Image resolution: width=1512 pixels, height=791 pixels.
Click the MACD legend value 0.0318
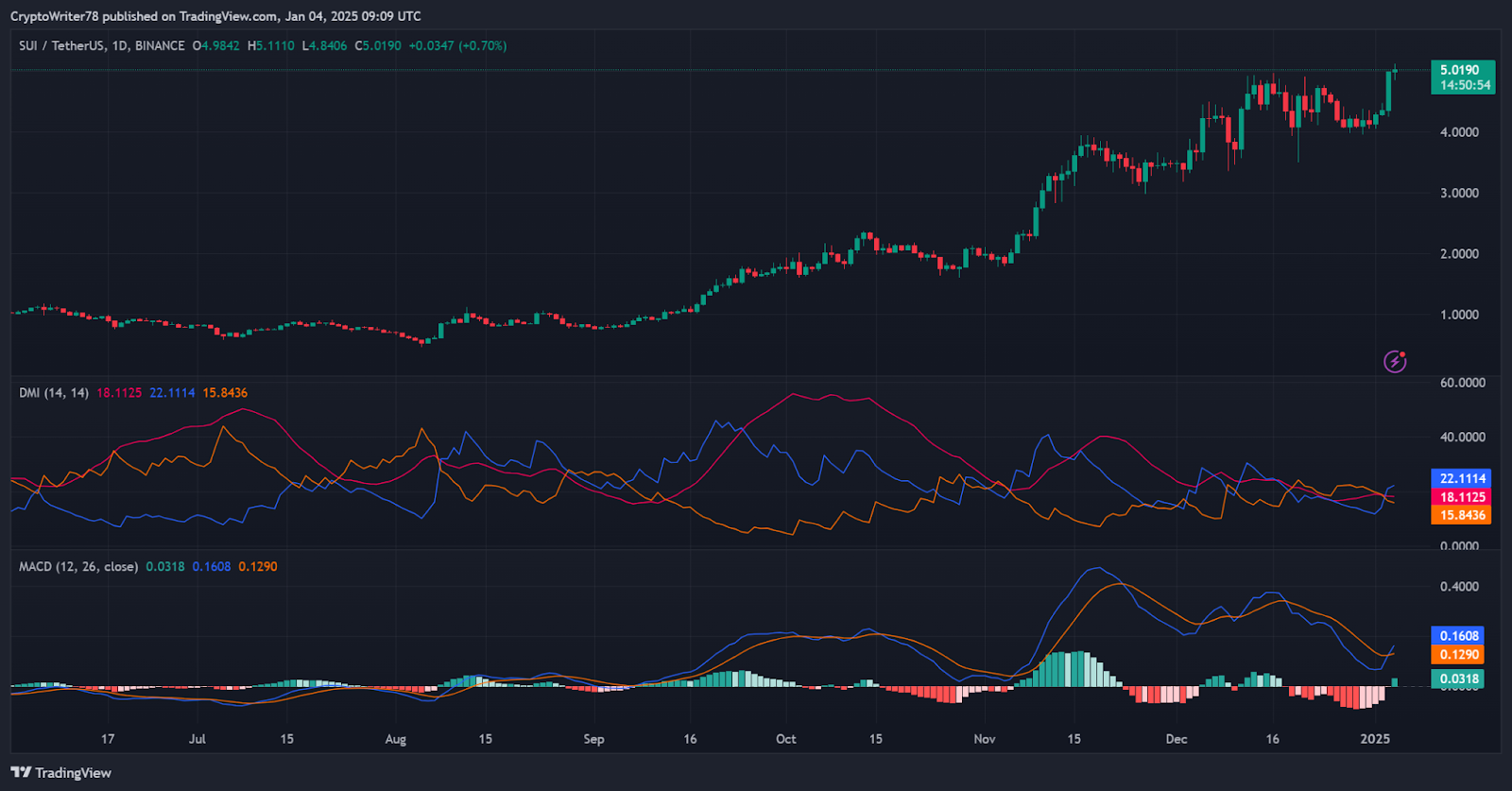pyautogui.click(x=165, y=567)
